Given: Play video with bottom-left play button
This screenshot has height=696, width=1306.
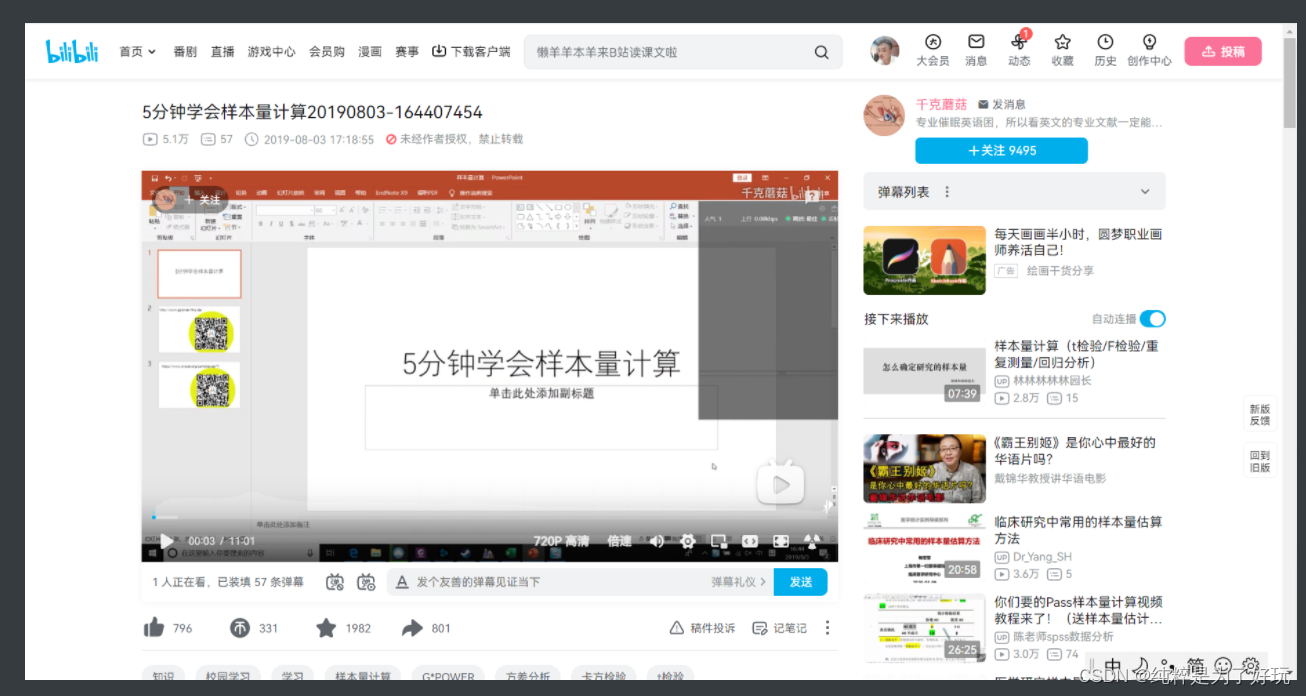Looking at the screenshot, I should (166, 541).
